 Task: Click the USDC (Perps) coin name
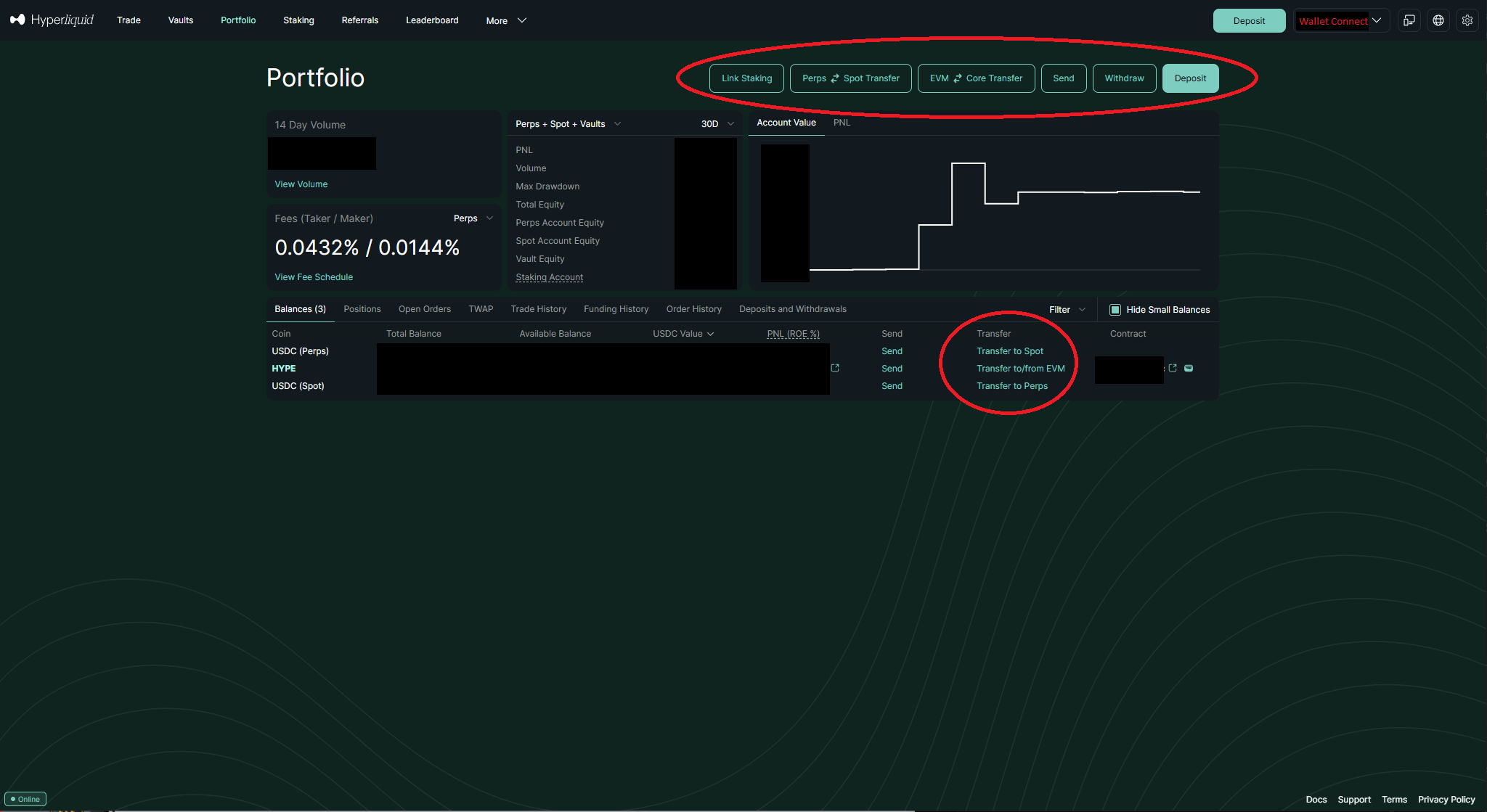coord(300,351)
